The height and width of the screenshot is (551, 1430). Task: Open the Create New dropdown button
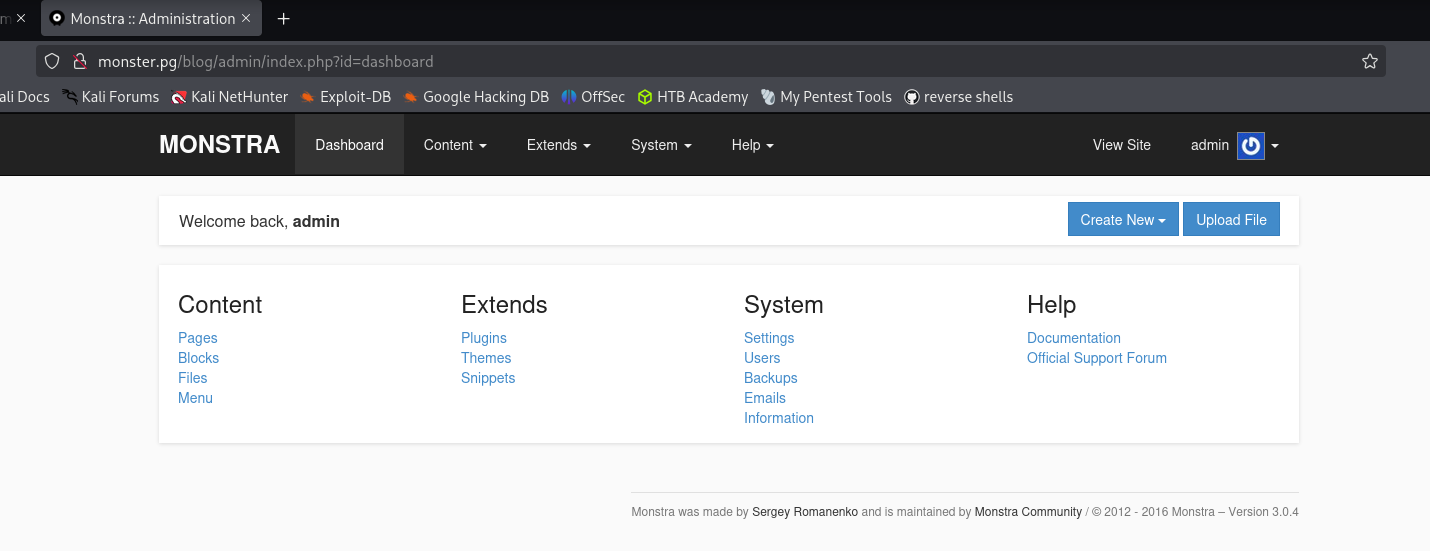pyautogui.click(x=1123, y=220)
